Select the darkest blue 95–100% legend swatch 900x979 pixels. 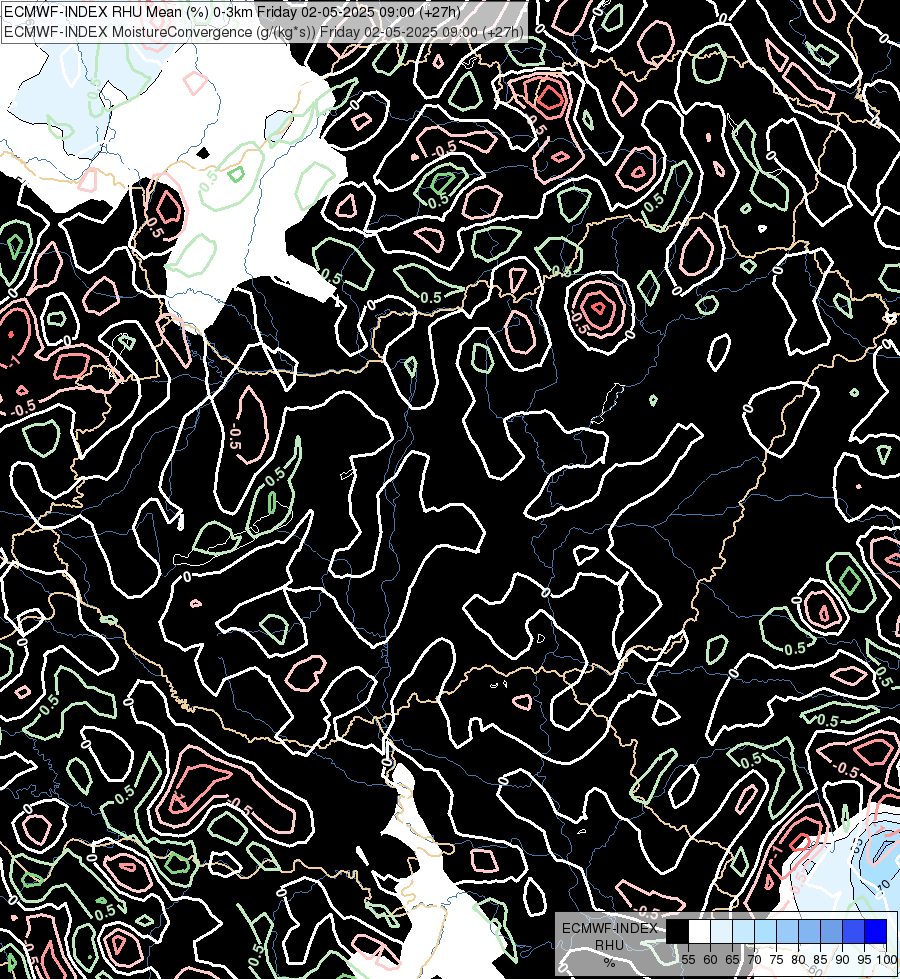[x=876, y=931]
